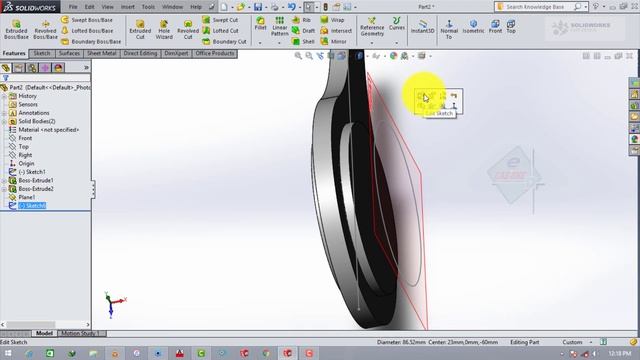640x360 pixels.
Task: Select the Intersect tool
Action: click(336, 31)
